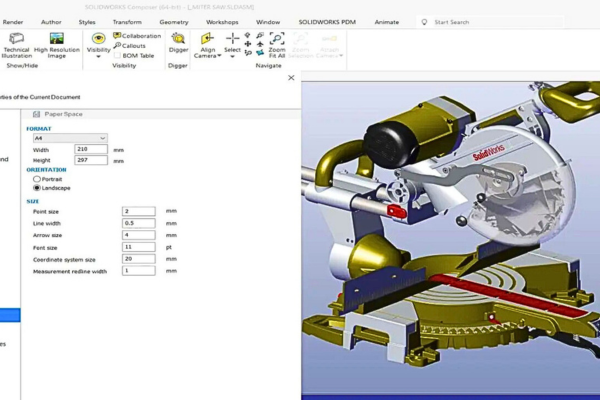Image resolution: width=600 pixels, height=400 pixels.
Task: Enable the BOM Table checkbox
Action: click(118, 55)
